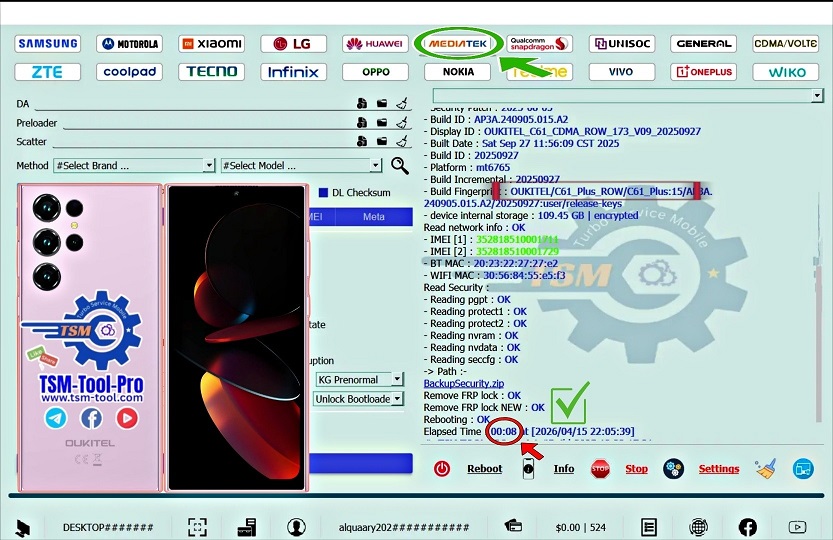The width and height of the screenshot is (833, 540).
Task: Click the red power Reboot icon
Action: (442, 468)
